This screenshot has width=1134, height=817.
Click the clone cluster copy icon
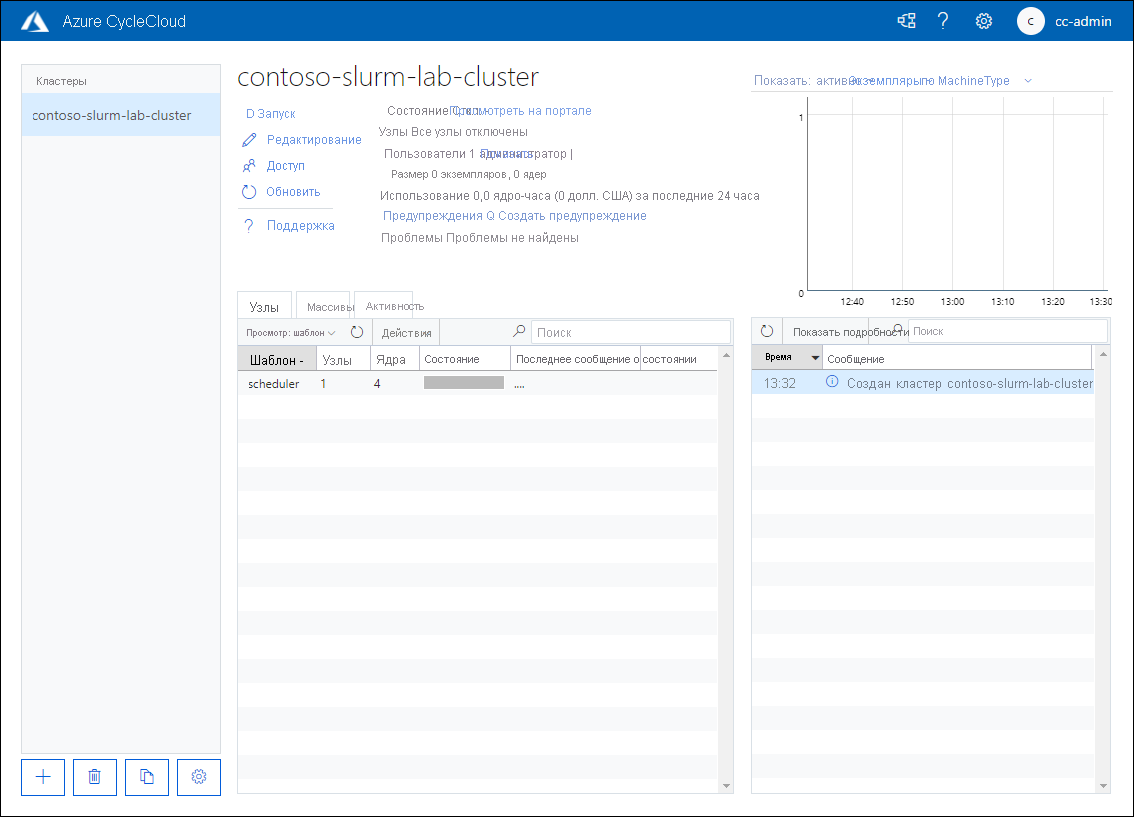pos(146,777)
